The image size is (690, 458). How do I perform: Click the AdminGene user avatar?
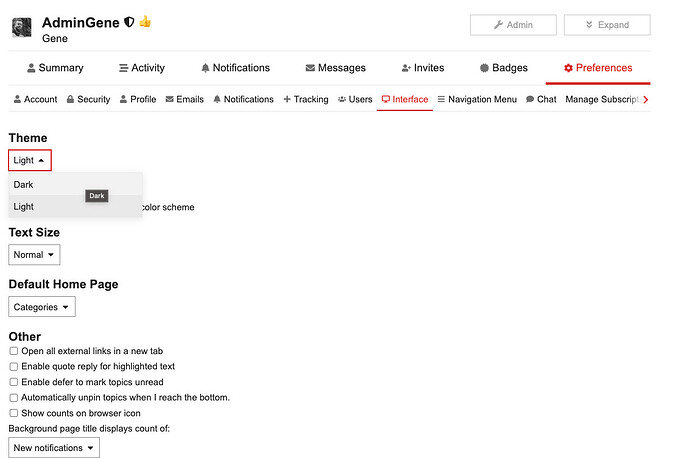[x=21, y=27]
